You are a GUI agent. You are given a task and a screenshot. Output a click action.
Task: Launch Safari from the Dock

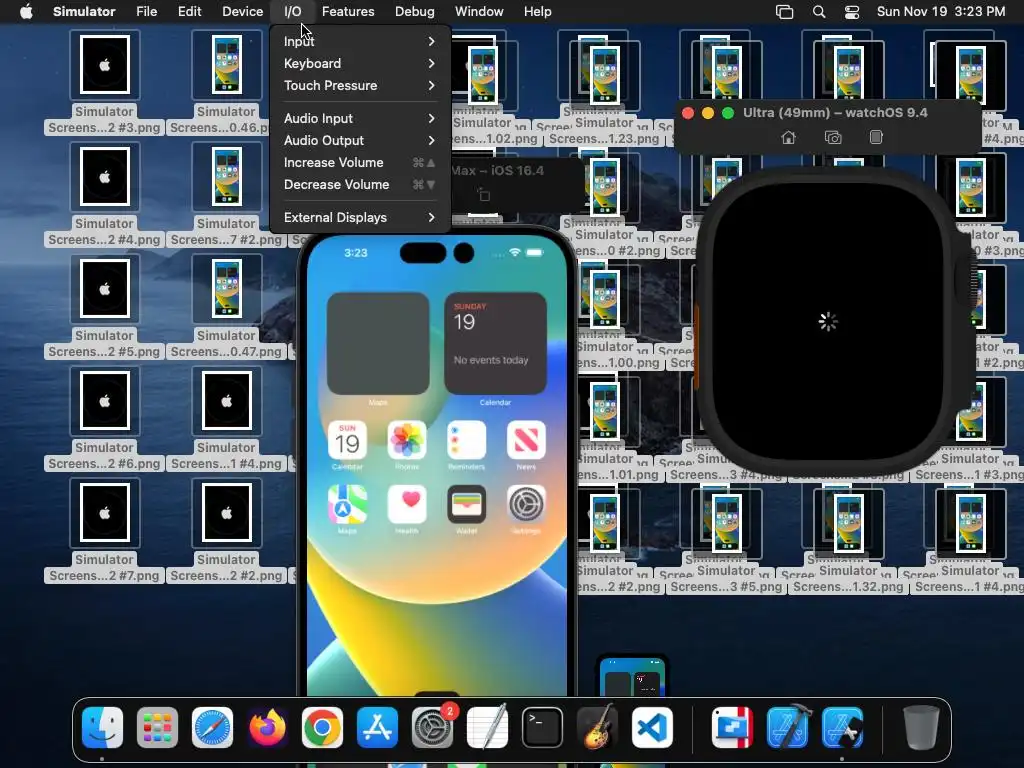click(x=212, y=728)
